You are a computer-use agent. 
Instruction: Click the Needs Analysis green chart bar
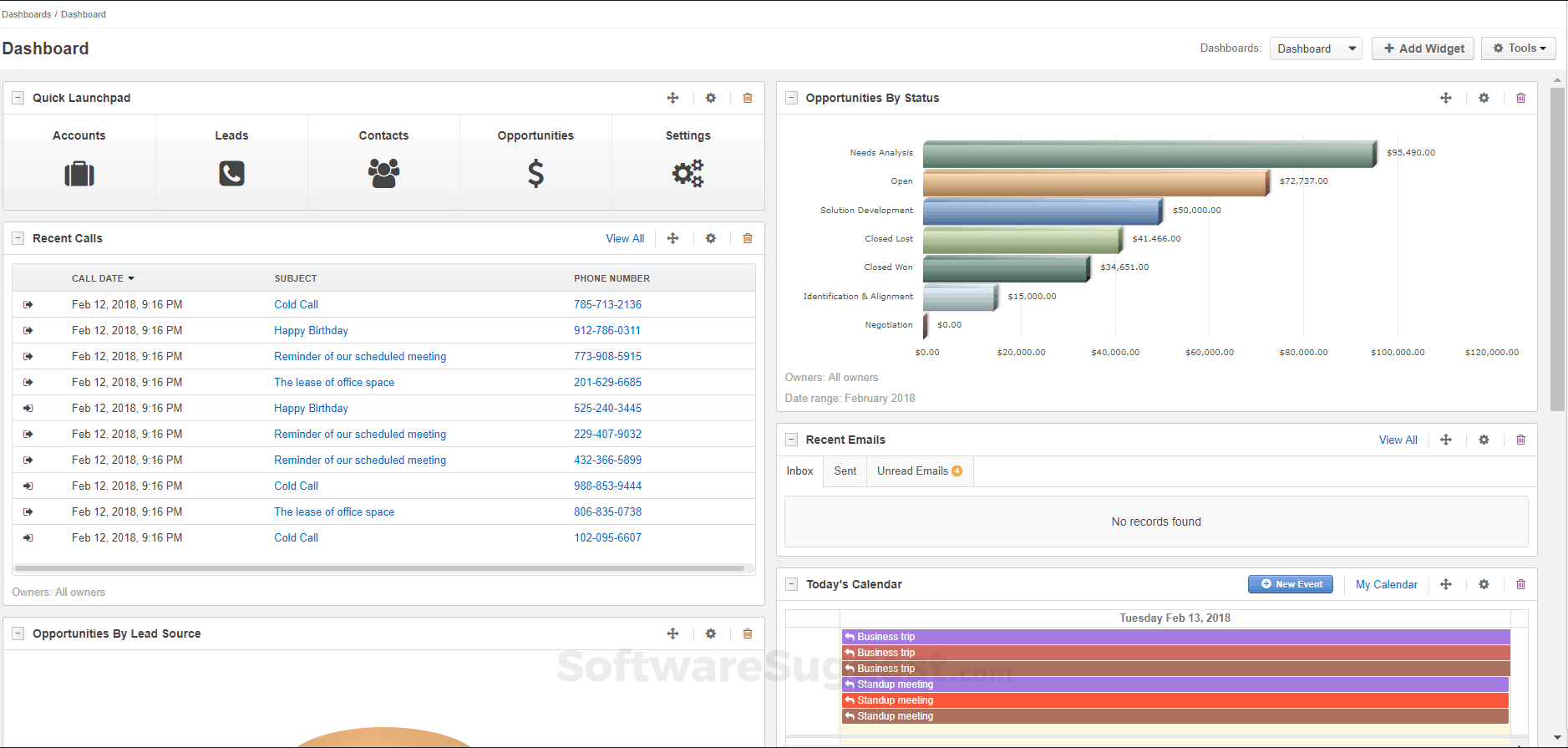coord(1149,154)
